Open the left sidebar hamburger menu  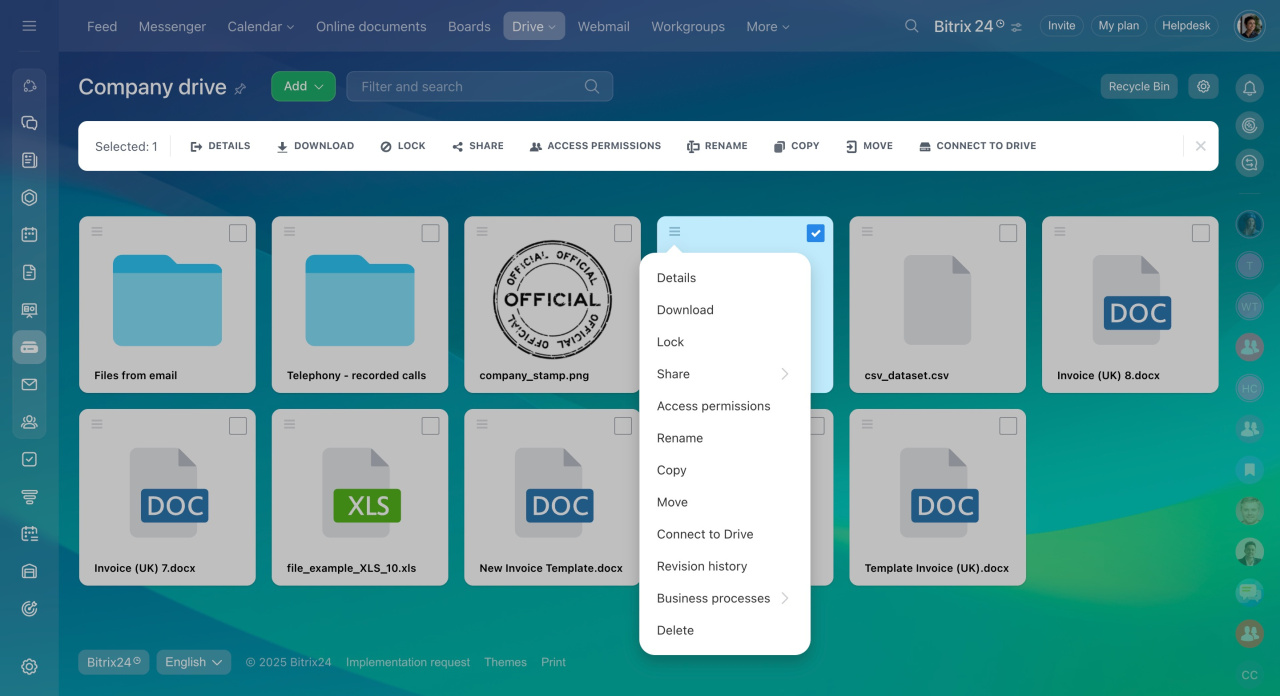(x=29, y=26)
